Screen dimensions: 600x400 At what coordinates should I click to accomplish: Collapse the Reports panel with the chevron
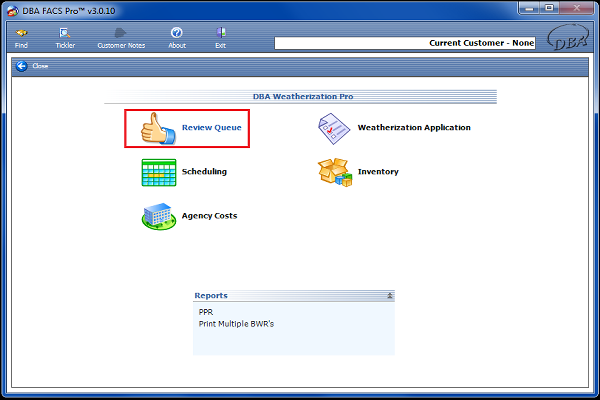tap(390, 296)
